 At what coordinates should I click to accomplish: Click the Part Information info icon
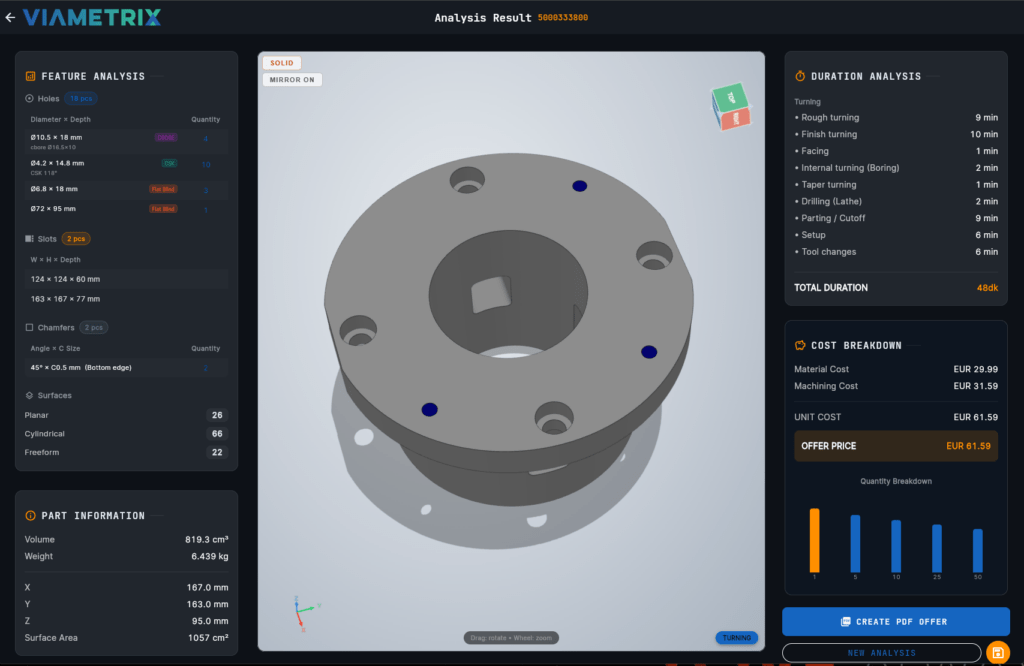click(x=30, y=516)
